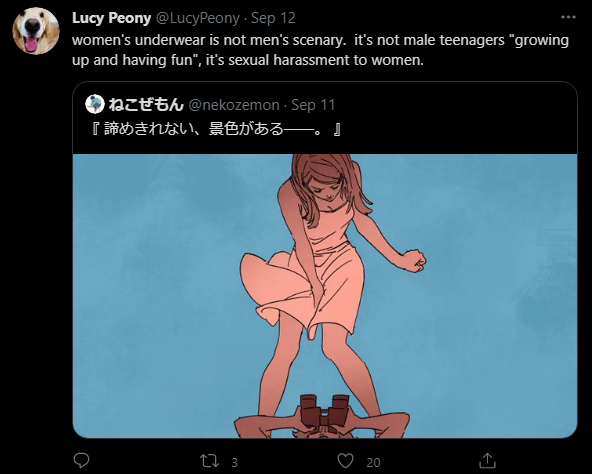Open the quoted tweet's Japanese caption text
Viewport: 592px width, 474px height.
tap(217, 129)
